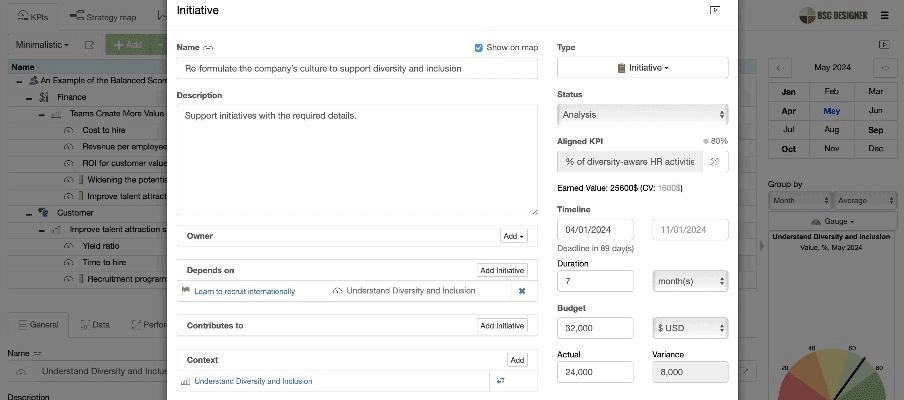
Task: Open the Initiative type dropdown
Action: [x=642, y=68]
